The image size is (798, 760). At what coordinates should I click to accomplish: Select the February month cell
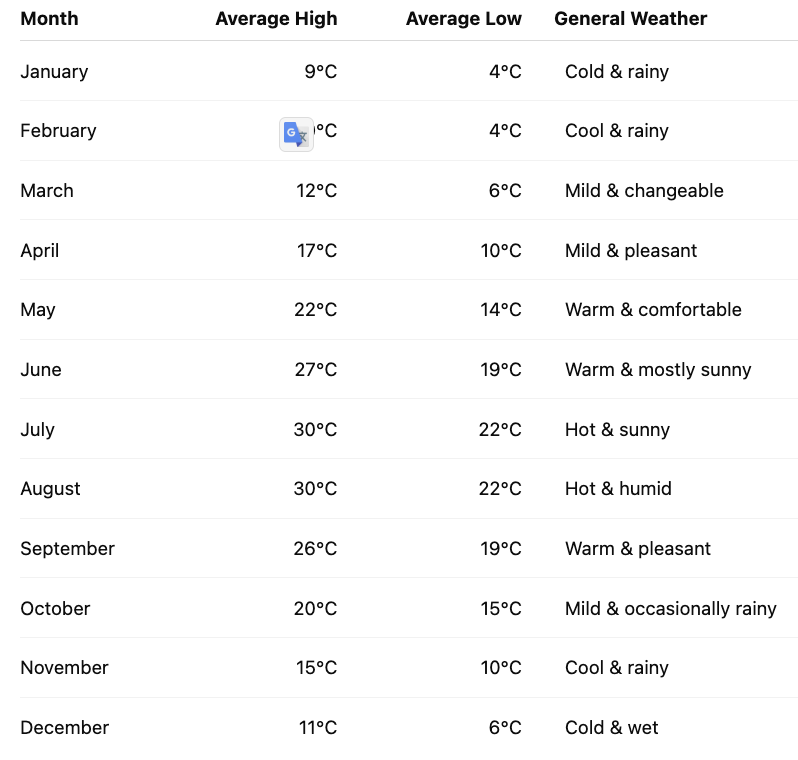click(x=58, y=131)
